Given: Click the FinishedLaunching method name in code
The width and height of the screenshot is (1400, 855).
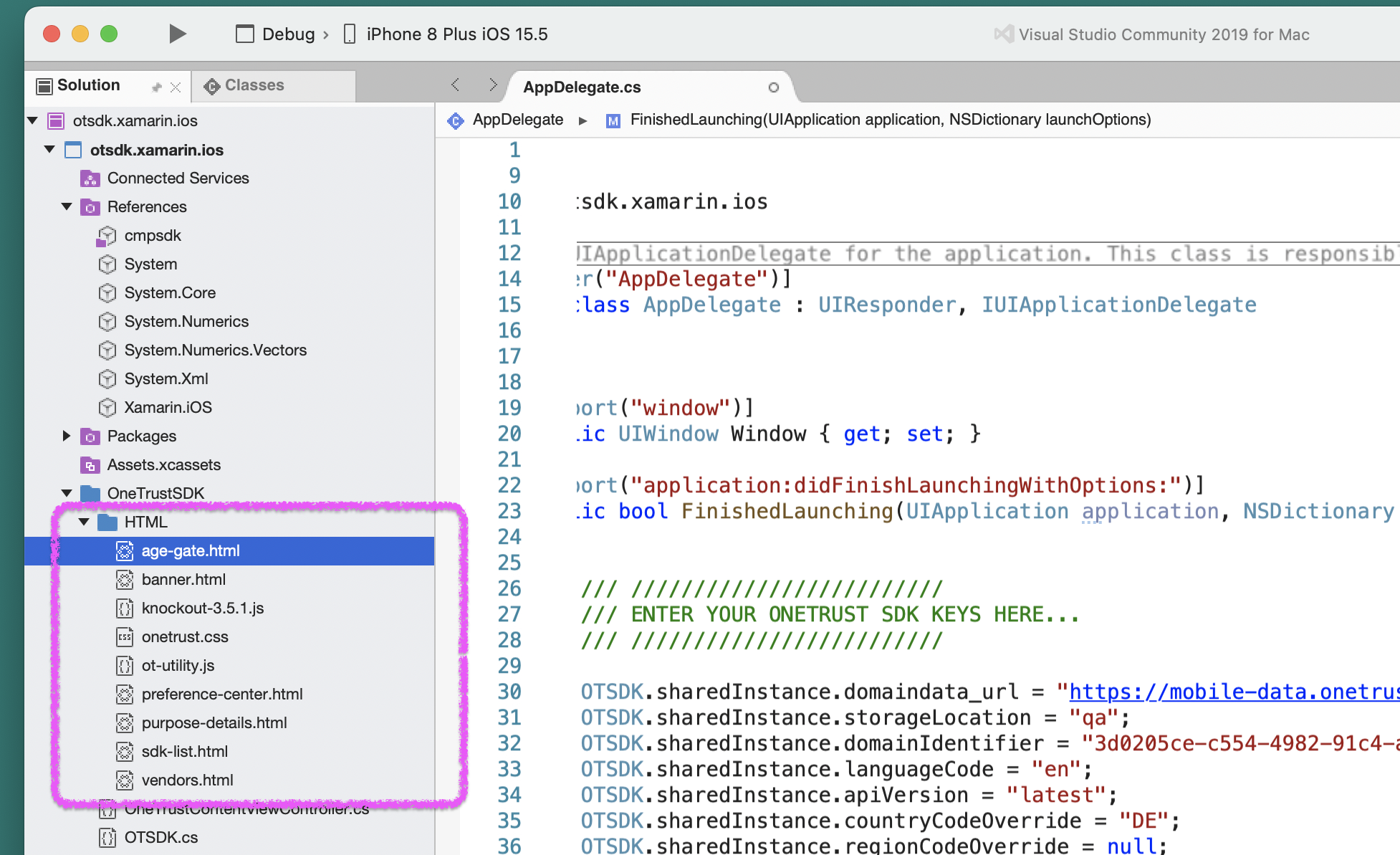Looking at the screenshot, I should 787,511.
